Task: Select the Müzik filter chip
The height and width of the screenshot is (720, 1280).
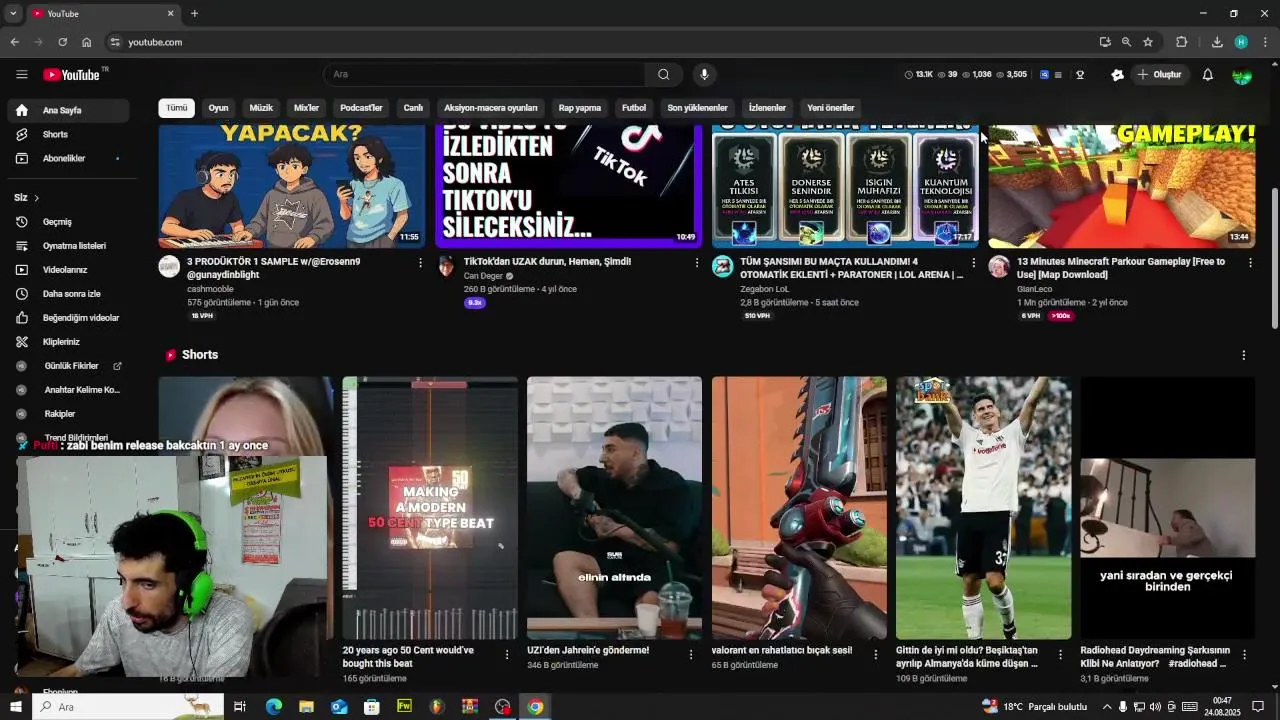Action: coord(261,108)
